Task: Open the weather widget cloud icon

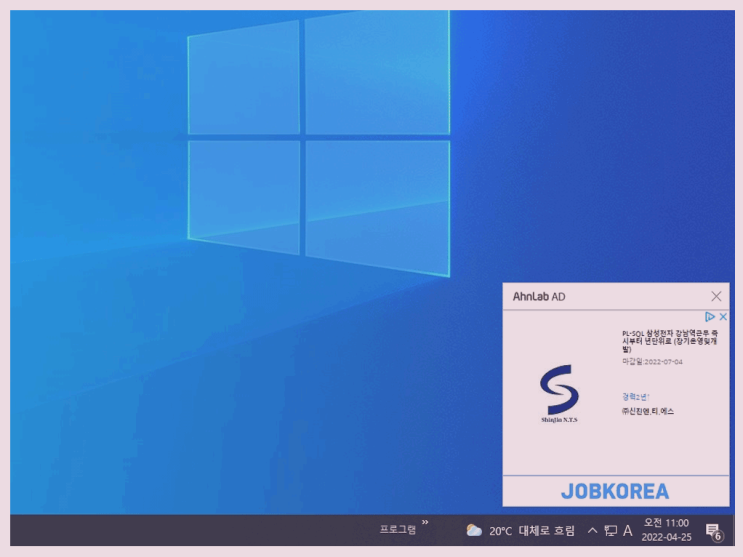Action: pos(474,530)
